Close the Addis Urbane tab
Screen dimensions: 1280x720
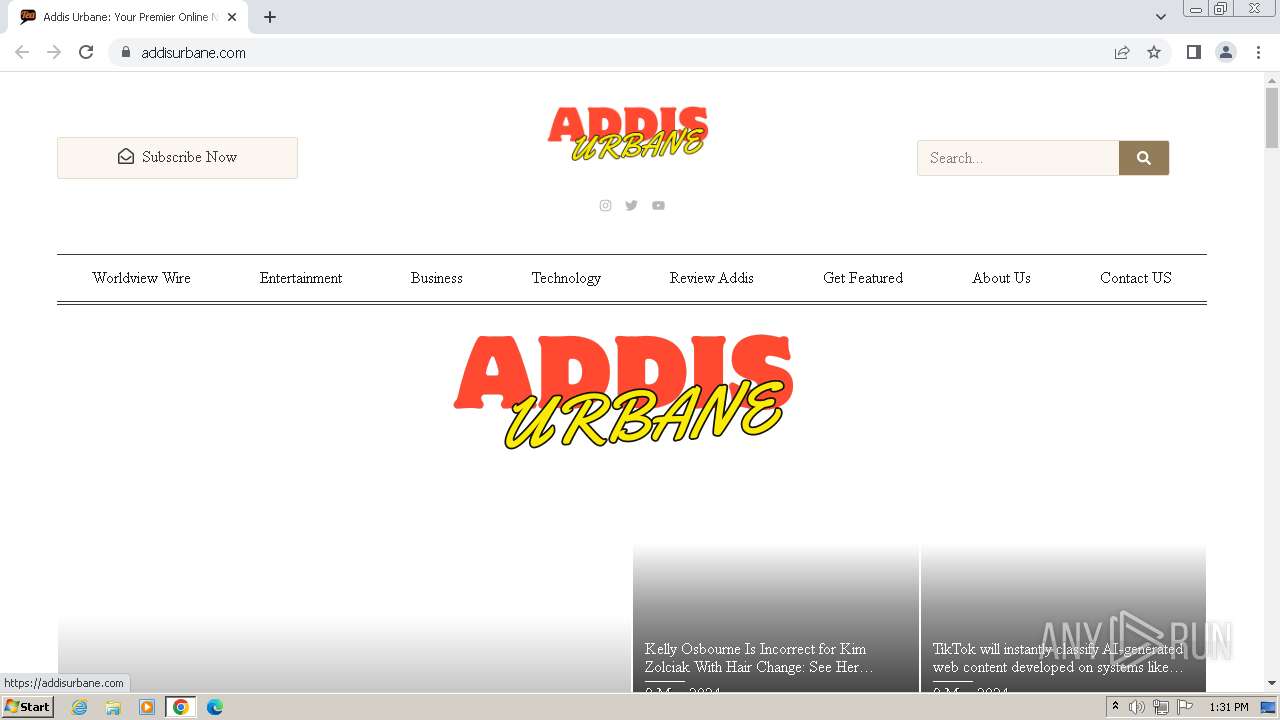tap(232, 17)
